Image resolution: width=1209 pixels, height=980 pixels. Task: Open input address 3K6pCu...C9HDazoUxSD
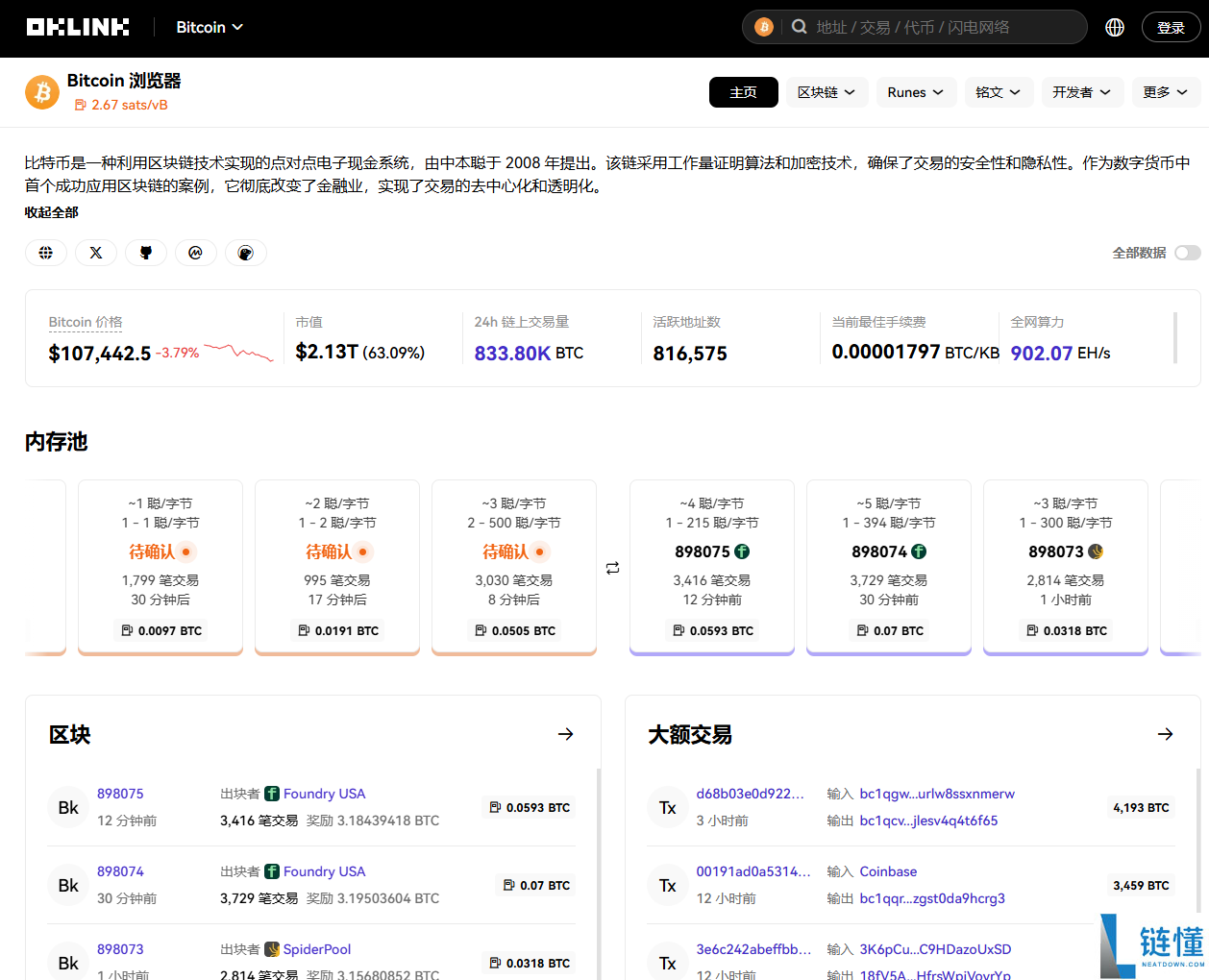pos(935,949)
